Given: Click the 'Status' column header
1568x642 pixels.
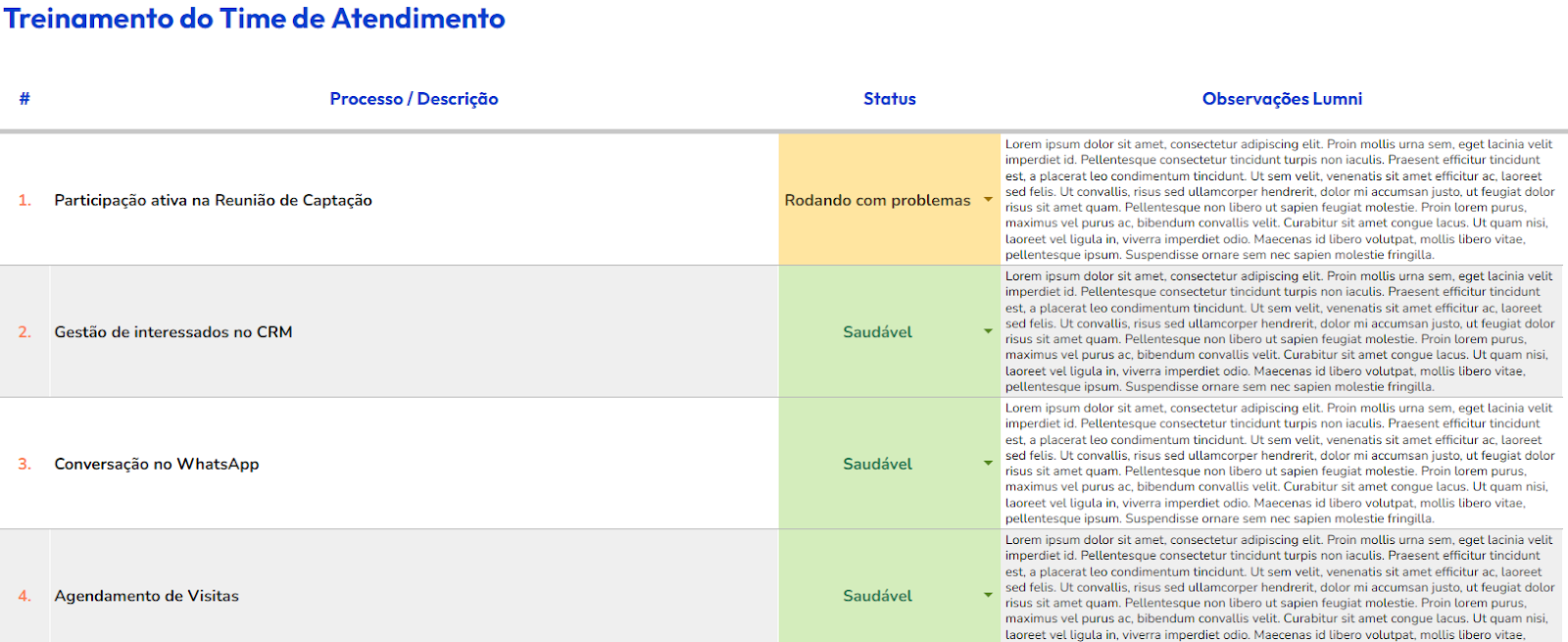Looking at the screenshot, I should 889,99.
